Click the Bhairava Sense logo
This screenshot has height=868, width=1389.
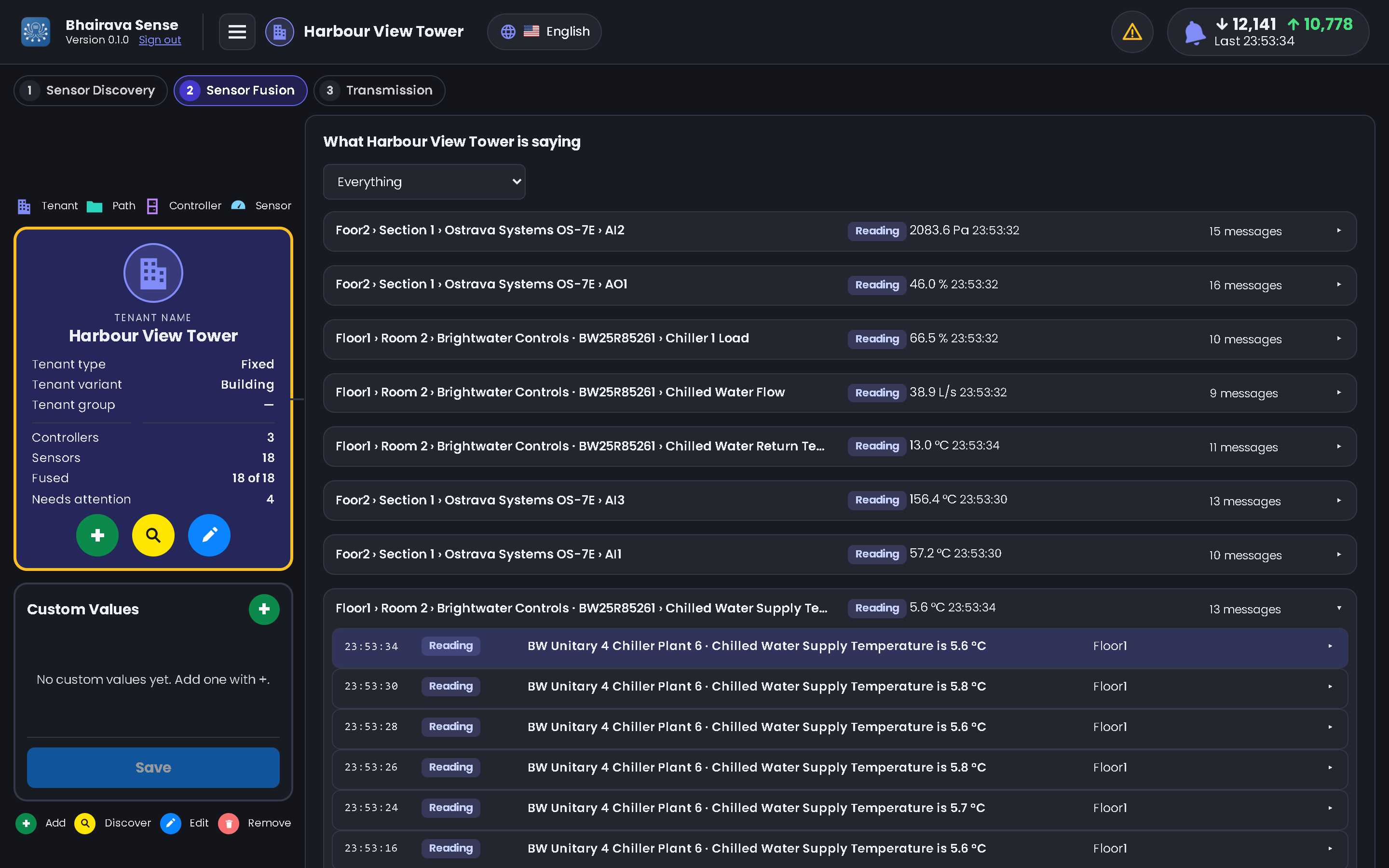coord(36,31)
